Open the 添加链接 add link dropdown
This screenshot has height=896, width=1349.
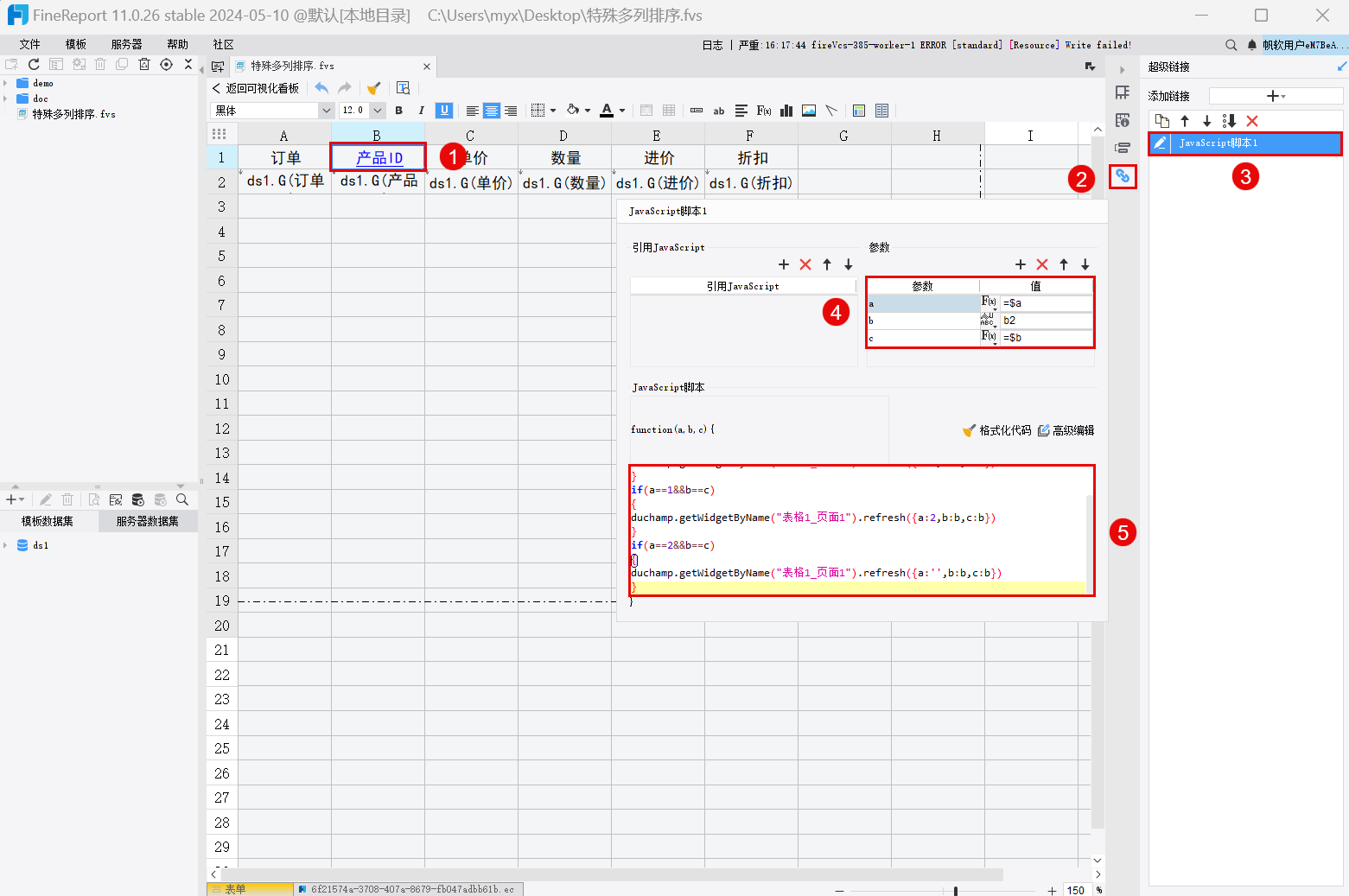point(1275,96)
